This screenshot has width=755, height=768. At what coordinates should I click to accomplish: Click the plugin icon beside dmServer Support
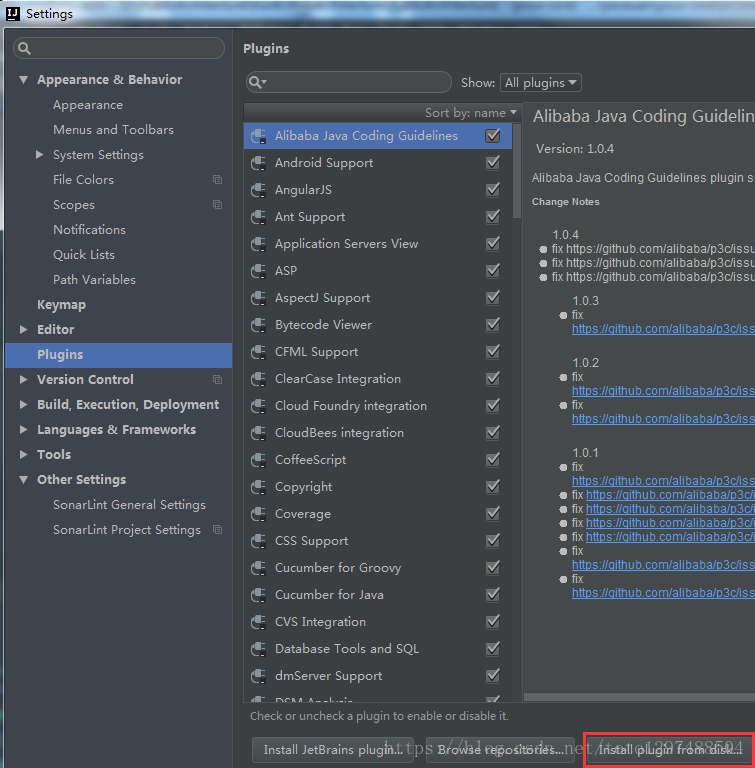pyautogui.click(x=258, y=676)
